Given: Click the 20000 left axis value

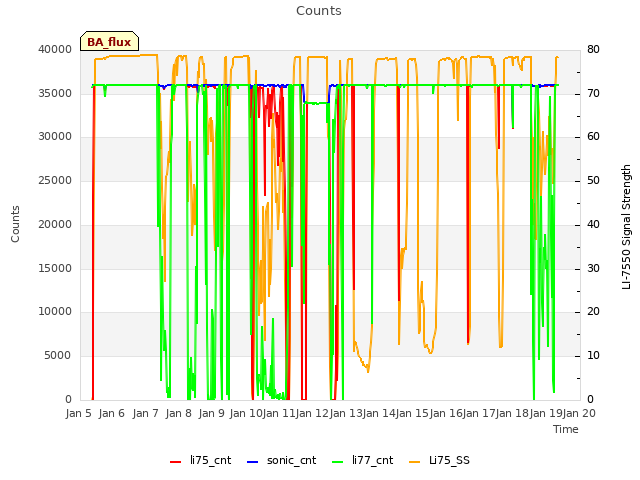Looking at the screenshot, I should (55, 224).
